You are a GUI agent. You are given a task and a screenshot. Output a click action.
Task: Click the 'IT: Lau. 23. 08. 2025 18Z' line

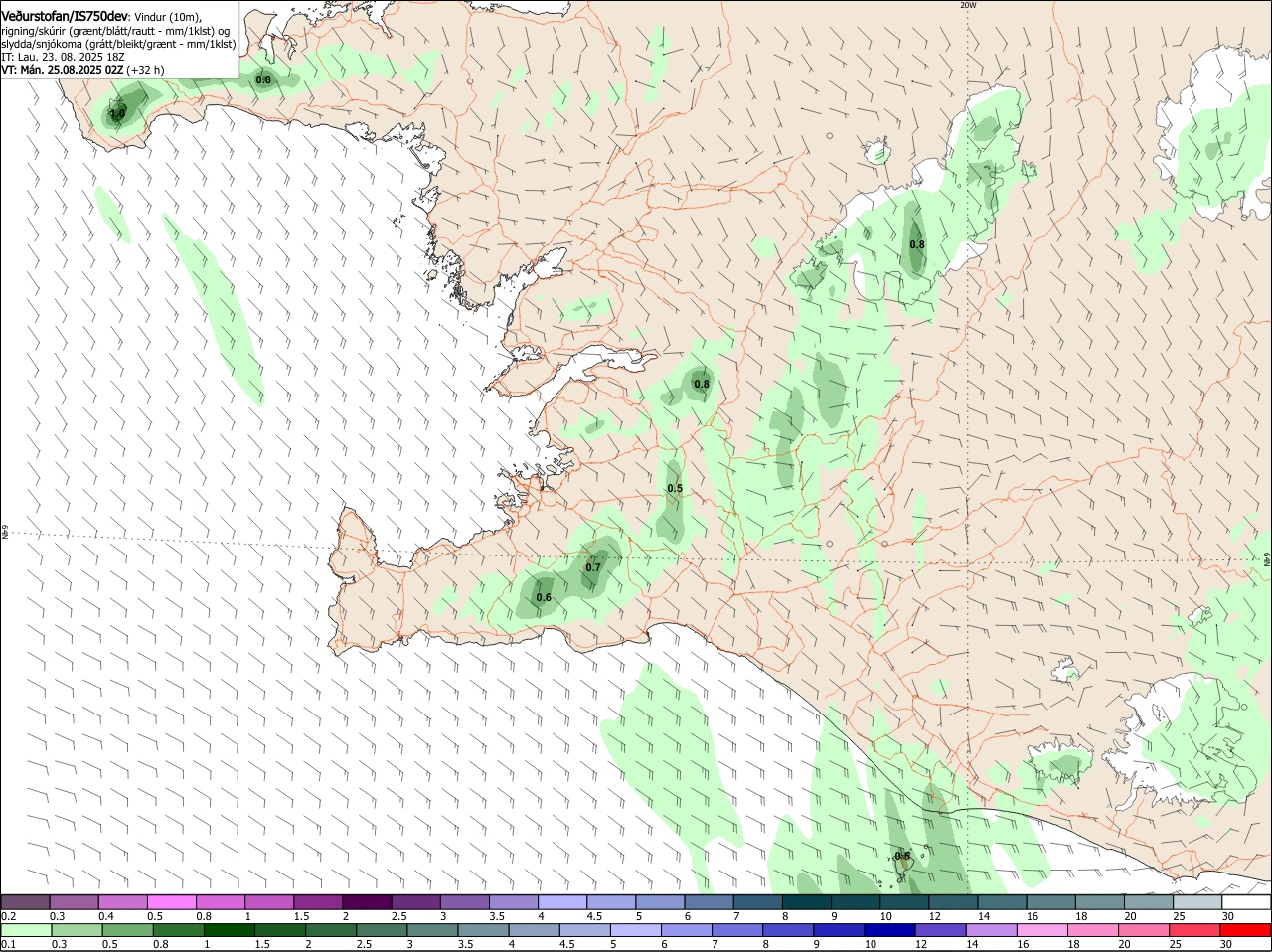[x=63, y=57]
